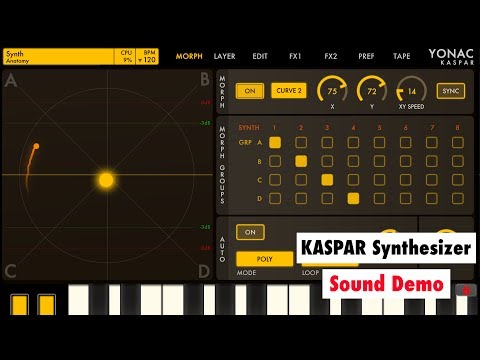The image size is (480, 360).
Task: Uncheck group C synth 3 box
Action: [x=327, y=180]
